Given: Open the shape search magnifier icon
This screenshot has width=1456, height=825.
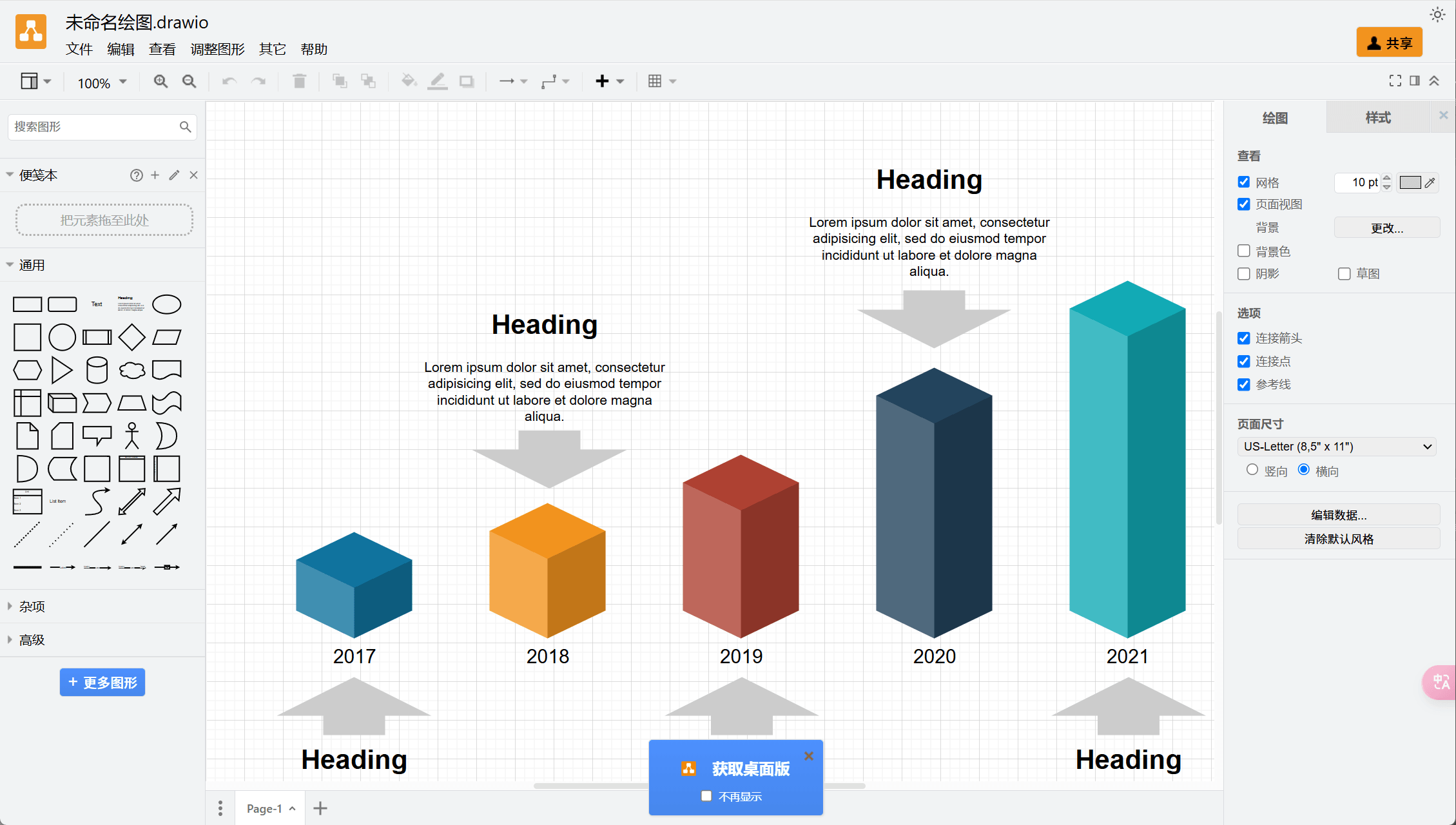Looking at the screenshot, I should click(x=186, y=127).
